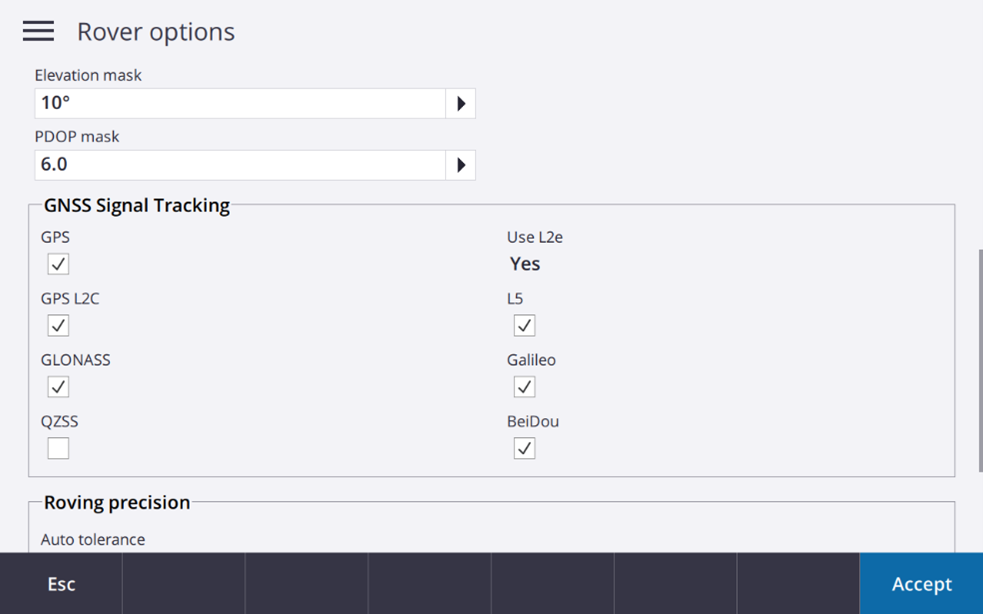Click the Use L2e Yes value

[525, 264]
